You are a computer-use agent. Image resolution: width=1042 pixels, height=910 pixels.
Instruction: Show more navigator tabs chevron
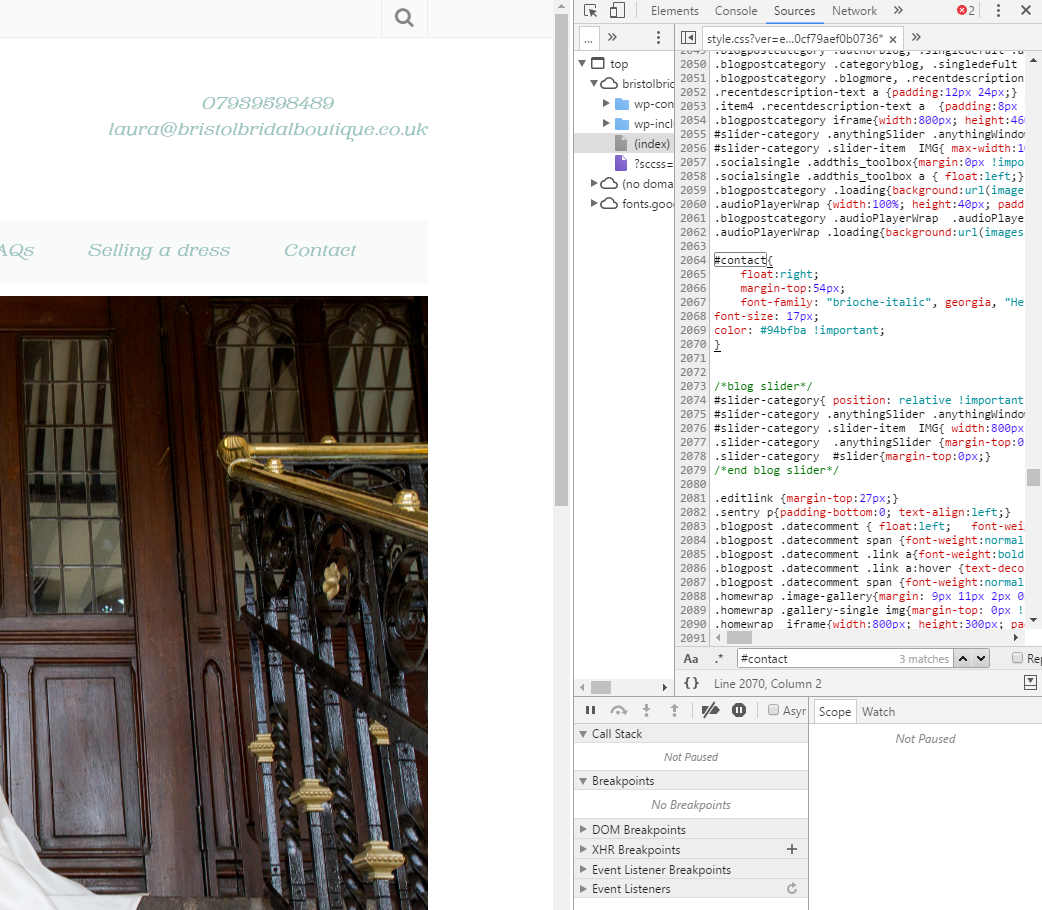coord(613,37)
